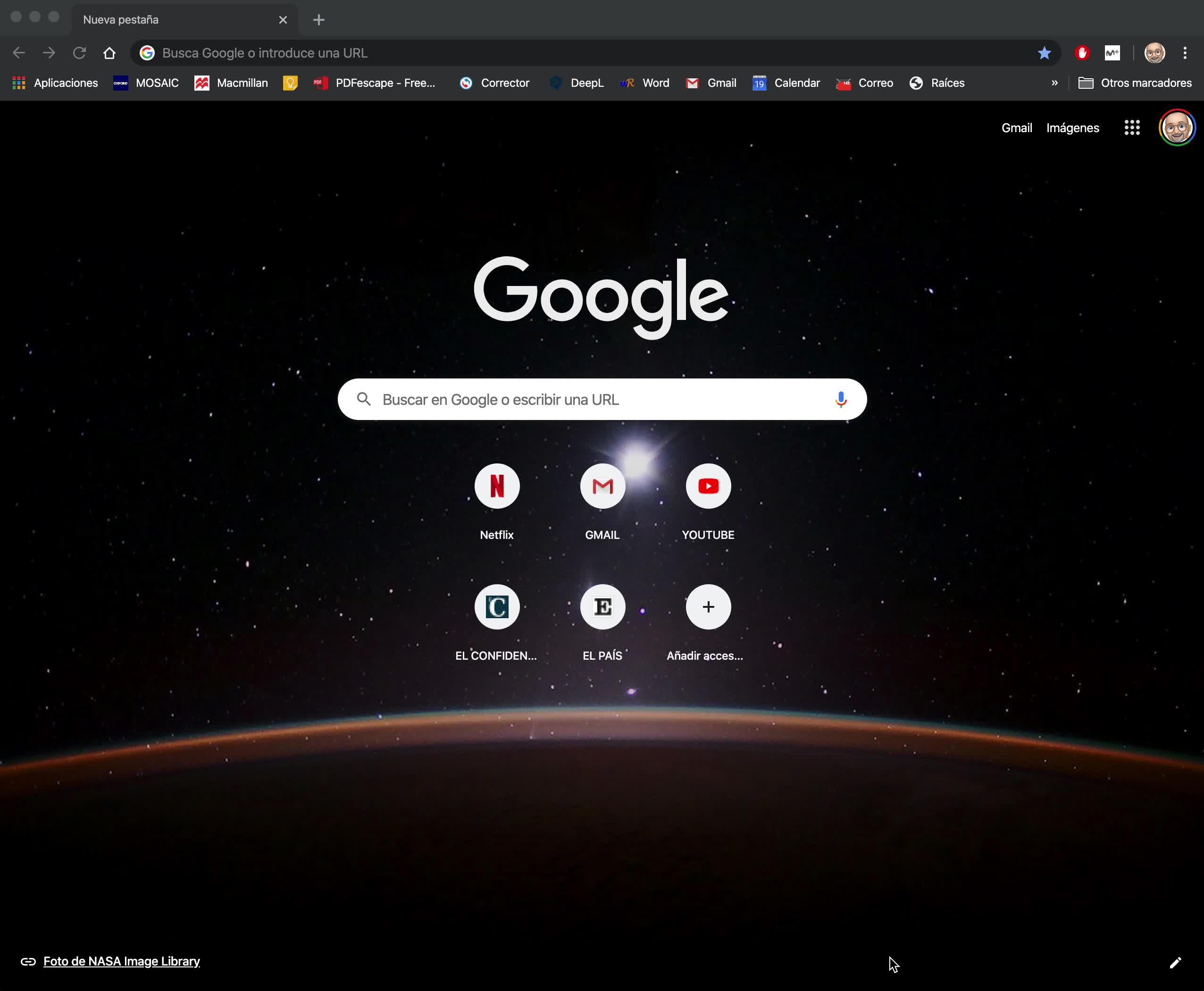Click the red hand extension icon
This screenshot has height=991, width=1204.
(1081, 53)
